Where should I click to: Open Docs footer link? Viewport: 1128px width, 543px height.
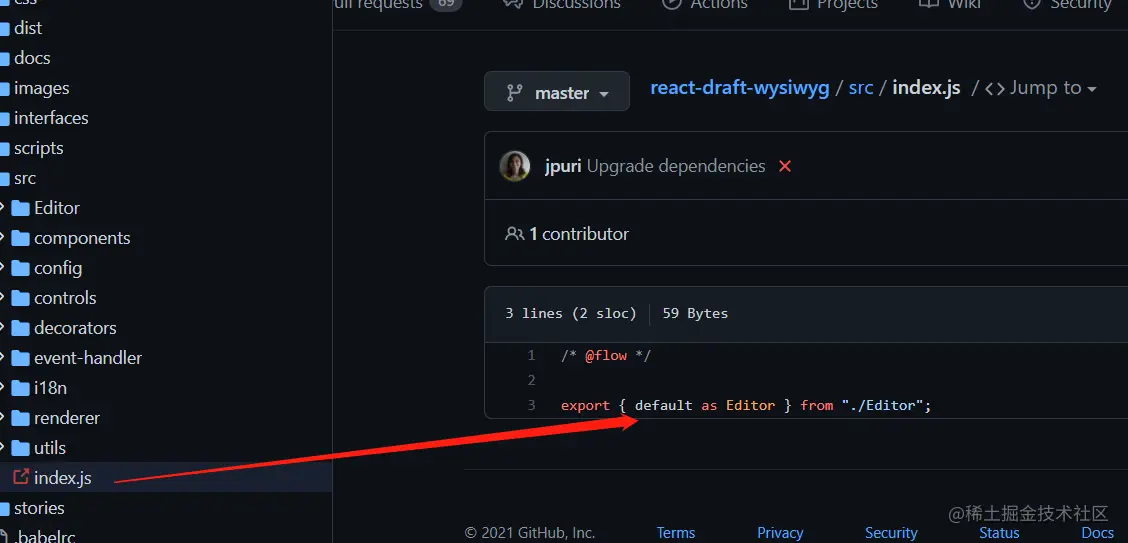point(1097,533)
